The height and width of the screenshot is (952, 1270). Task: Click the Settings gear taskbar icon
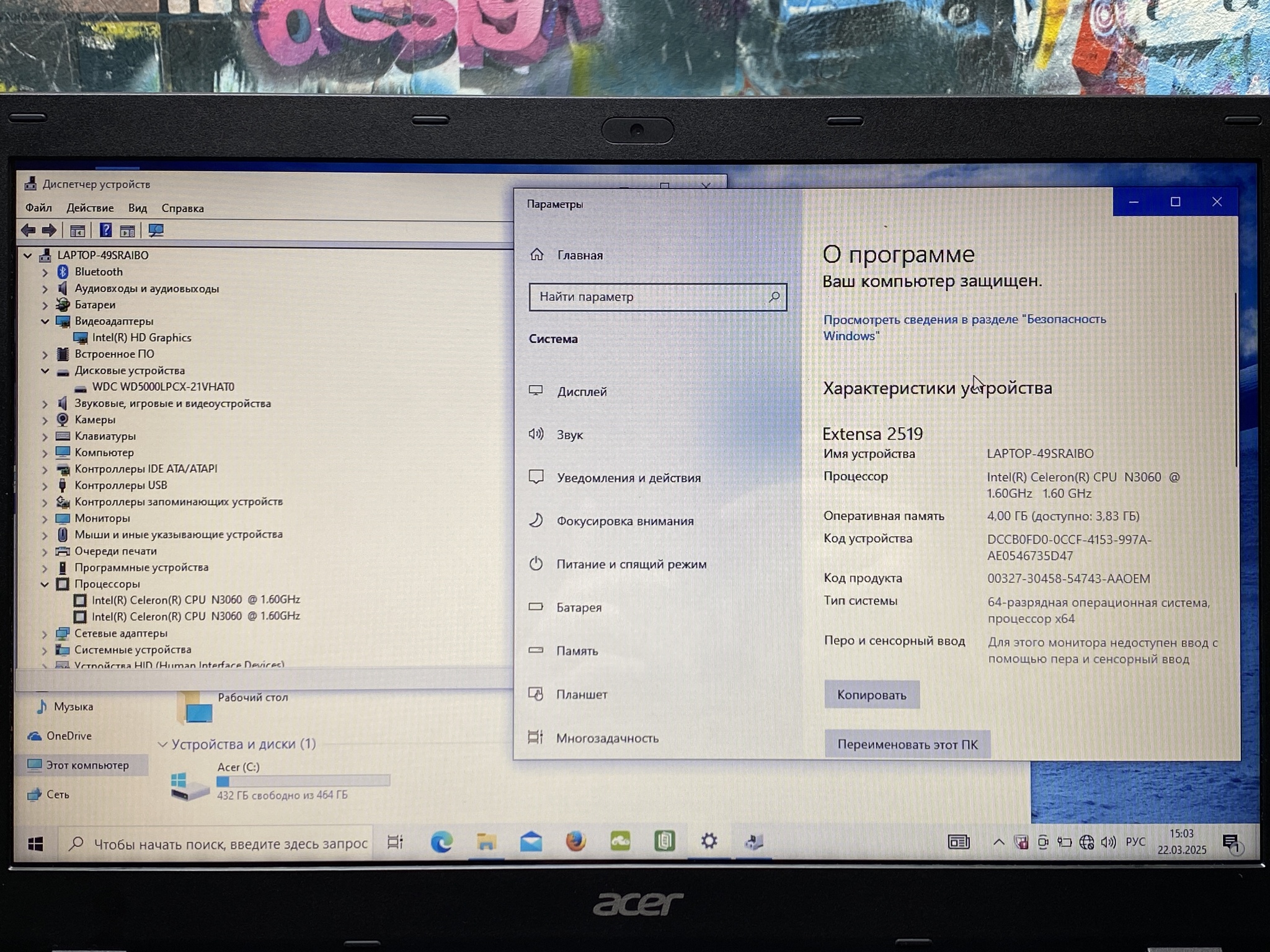pyautogui.click(x=709, y=842)
